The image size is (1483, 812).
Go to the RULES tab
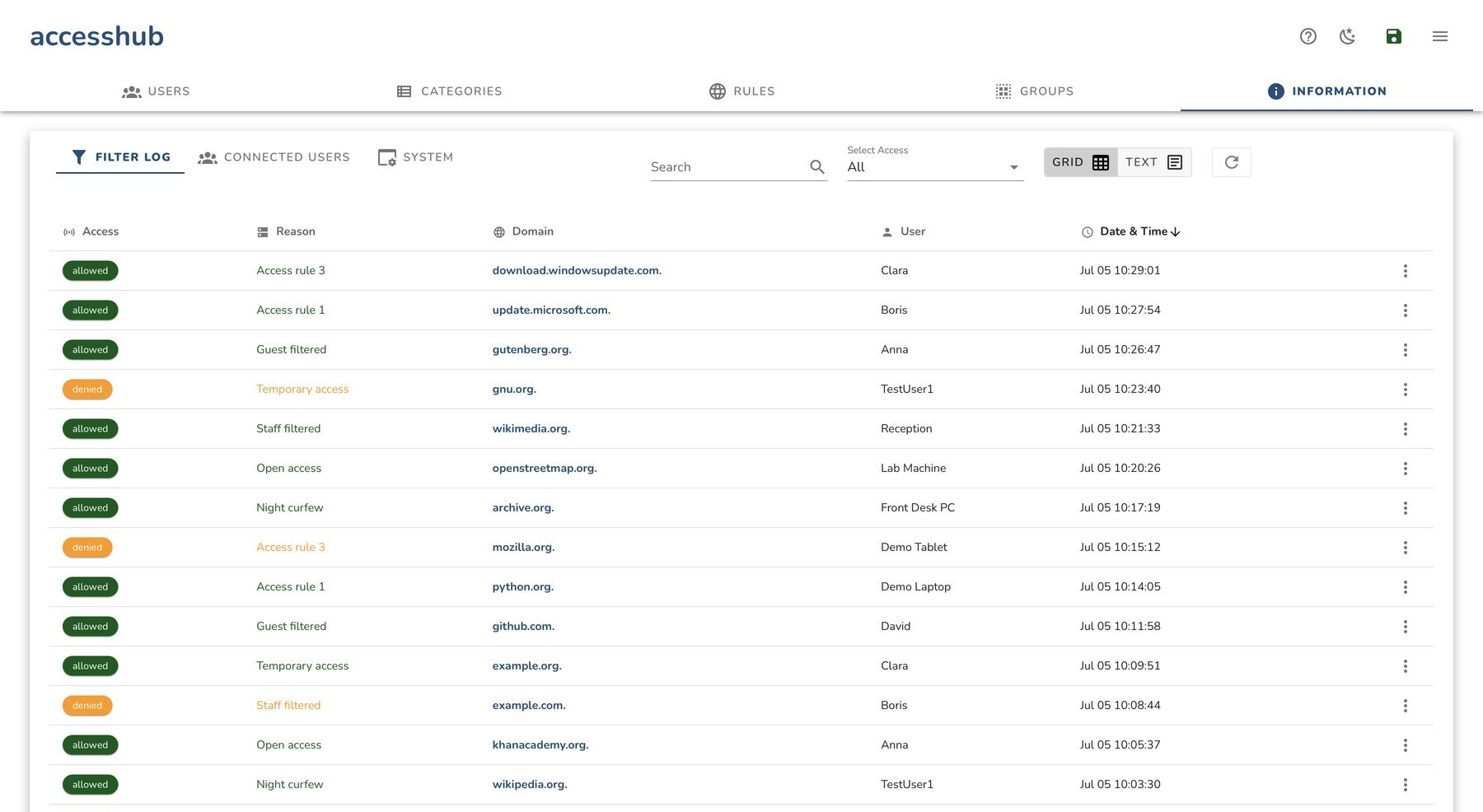coord(741,91)
